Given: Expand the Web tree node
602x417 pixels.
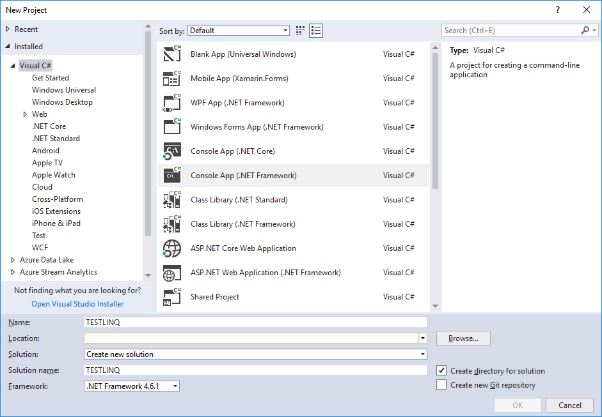Looking at the screenshot, I should tap(25, 114).
